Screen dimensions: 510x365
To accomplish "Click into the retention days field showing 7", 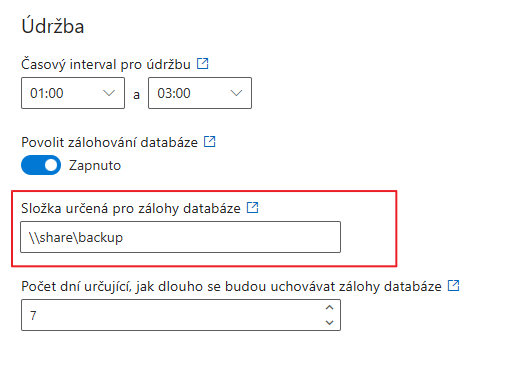I will (x=181, y=315).
